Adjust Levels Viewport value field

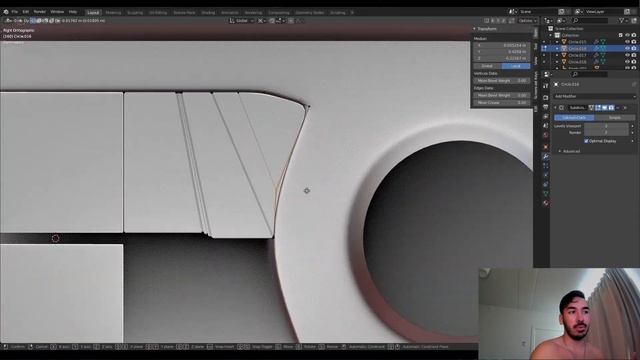tap(607, 126)
